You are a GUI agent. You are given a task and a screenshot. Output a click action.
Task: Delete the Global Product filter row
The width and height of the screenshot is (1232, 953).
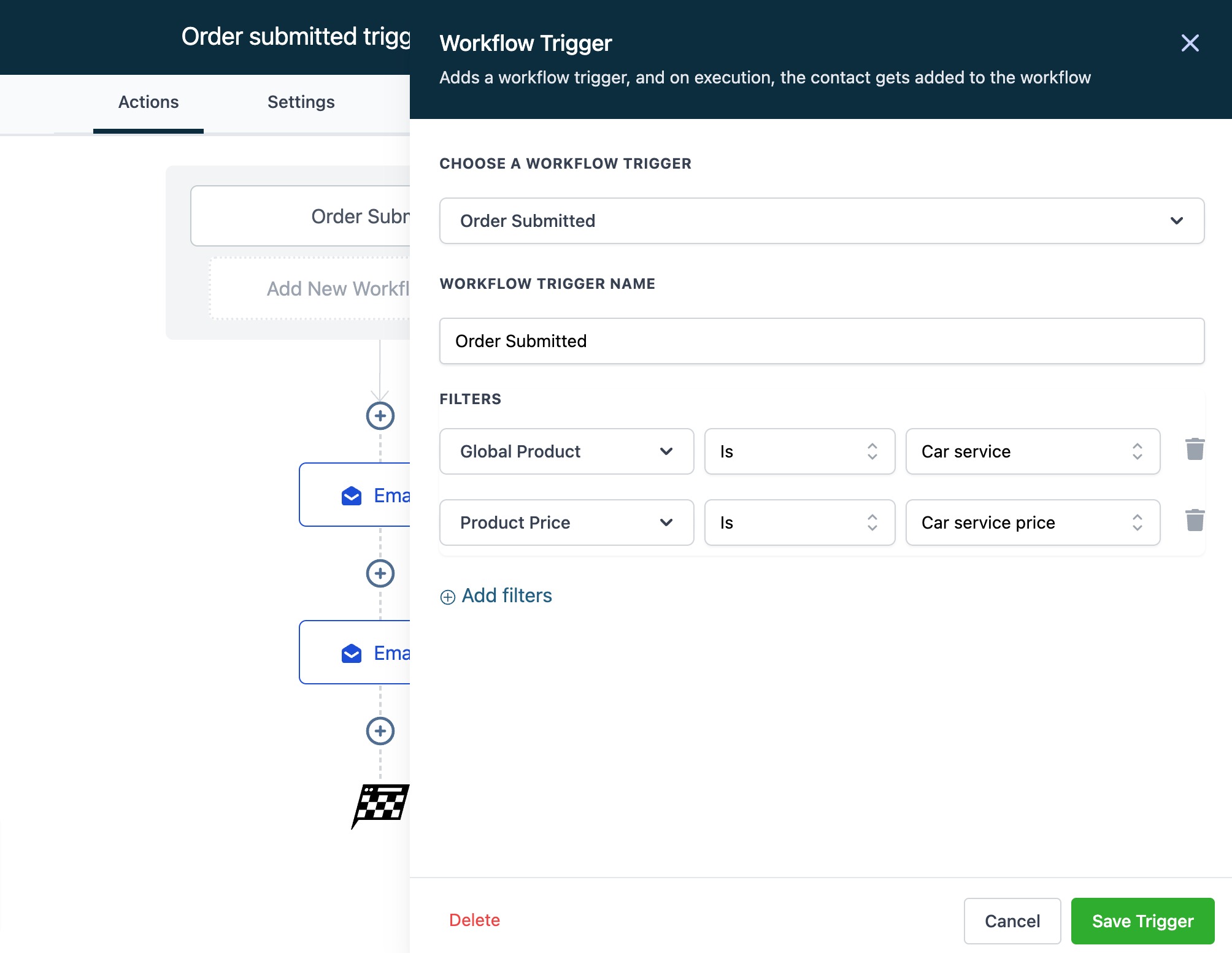[1194, 450]
